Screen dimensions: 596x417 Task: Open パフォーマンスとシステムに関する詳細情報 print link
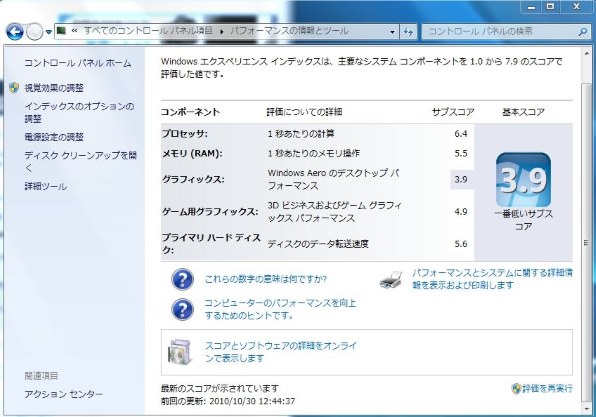click(493, 279)
